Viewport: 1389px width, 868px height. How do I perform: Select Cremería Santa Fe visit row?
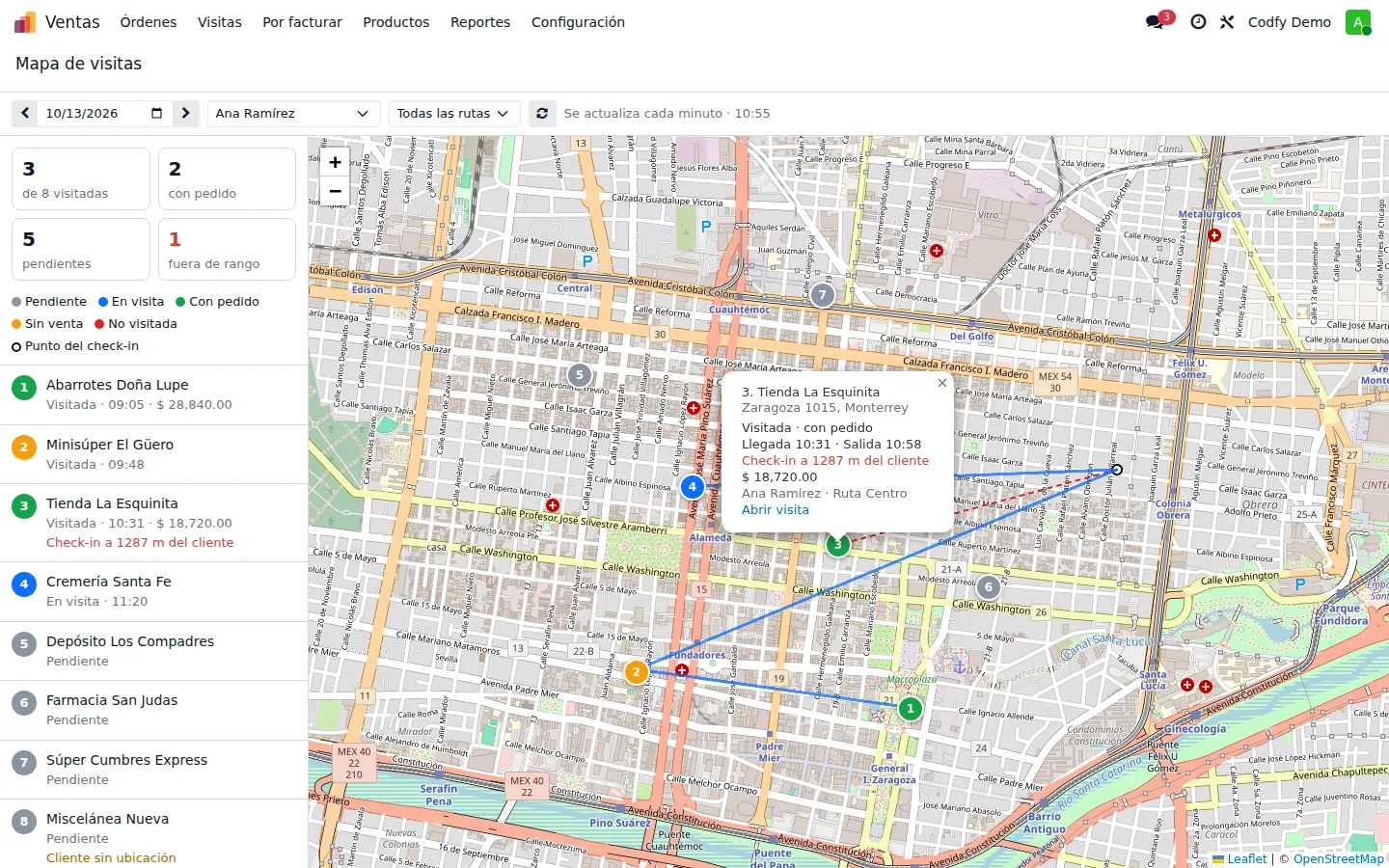point(154,591)
